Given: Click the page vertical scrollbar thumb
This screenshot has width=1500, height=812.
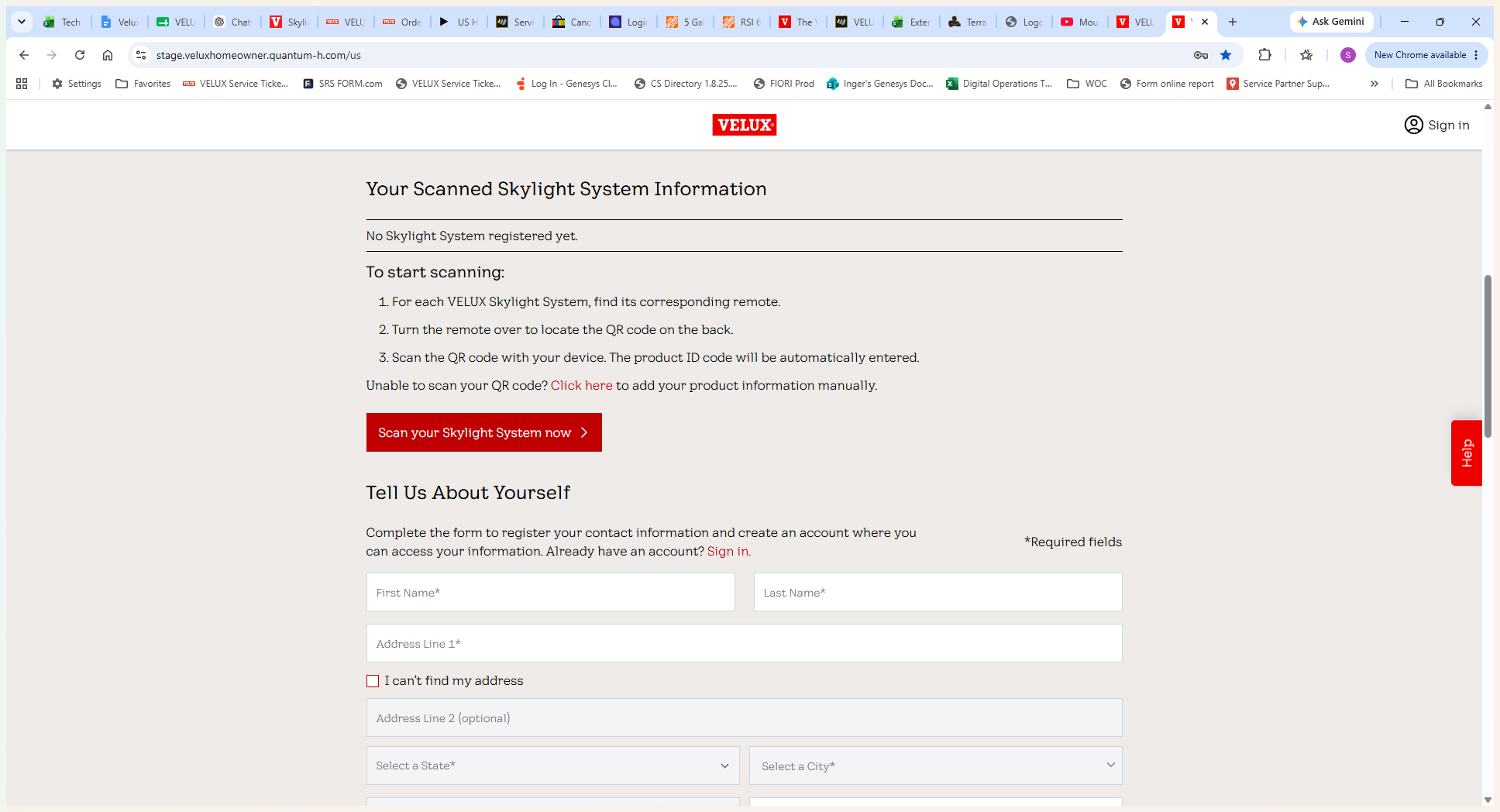Looking at the screenshot, I should click(1488, 356).
